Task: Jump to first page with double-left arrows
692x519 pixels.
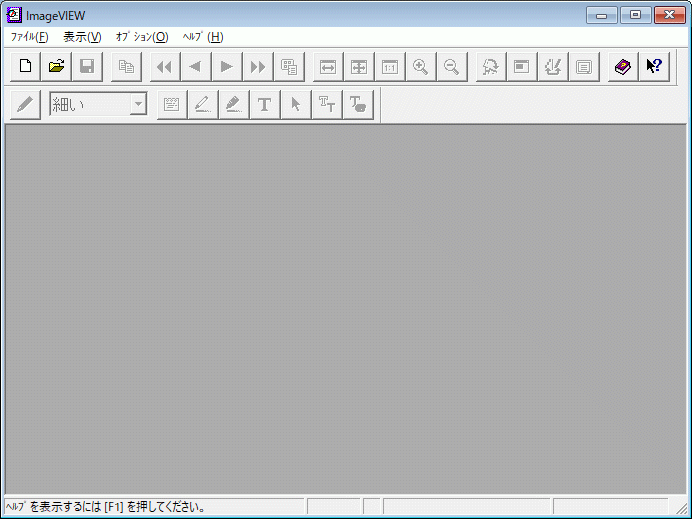Action: (165, 67)
